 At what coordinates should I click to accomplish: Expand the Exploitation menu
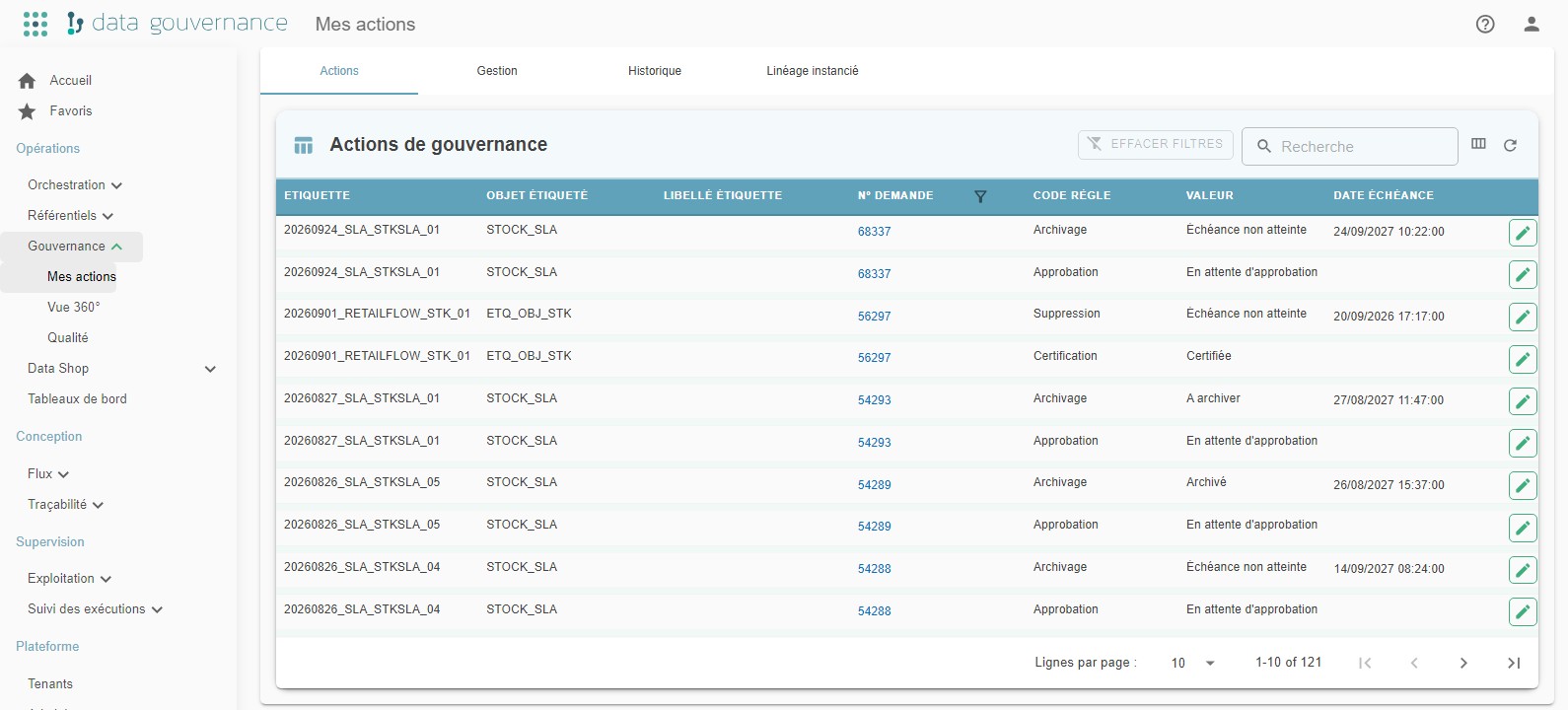click(106, 579)
